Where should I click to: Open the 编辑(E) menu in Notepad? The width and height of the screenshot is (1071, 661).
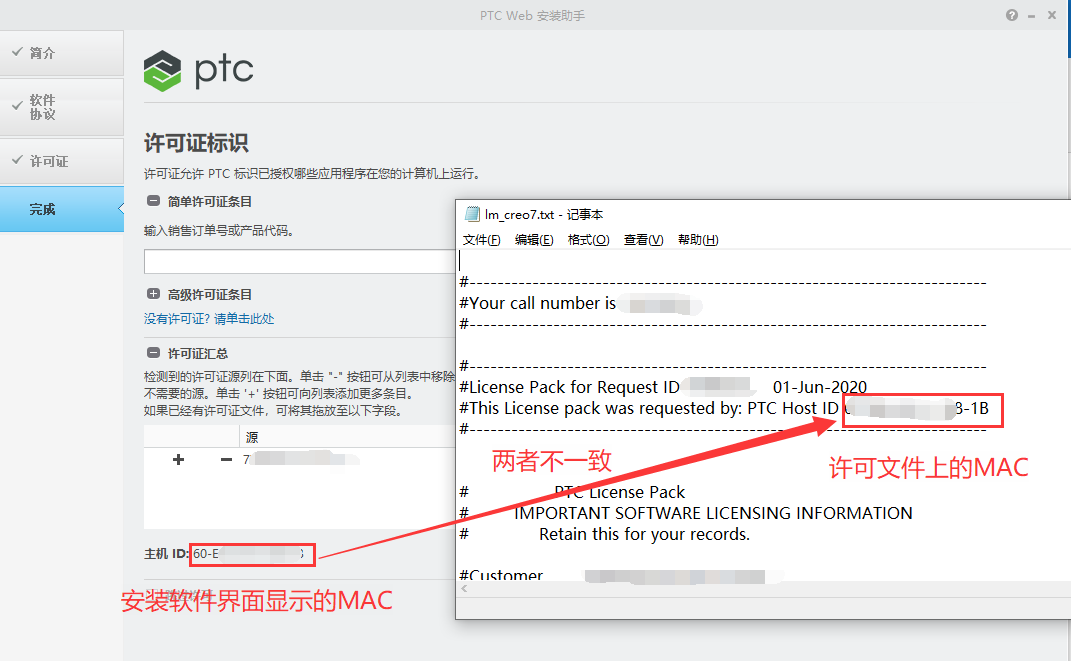coord(534,240)
